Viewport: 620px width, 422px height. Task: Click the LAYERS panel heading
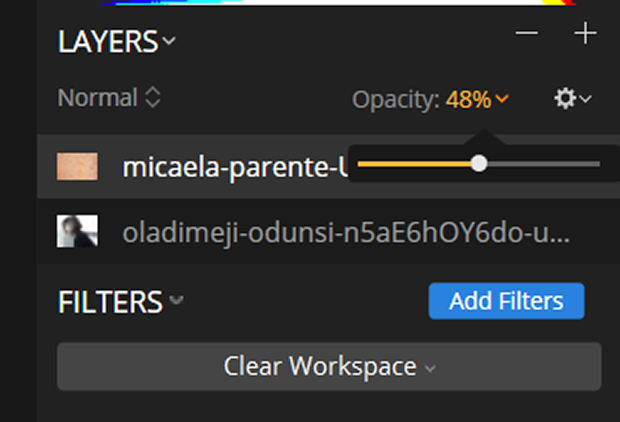pyautogui.click(x=108, y=42)
